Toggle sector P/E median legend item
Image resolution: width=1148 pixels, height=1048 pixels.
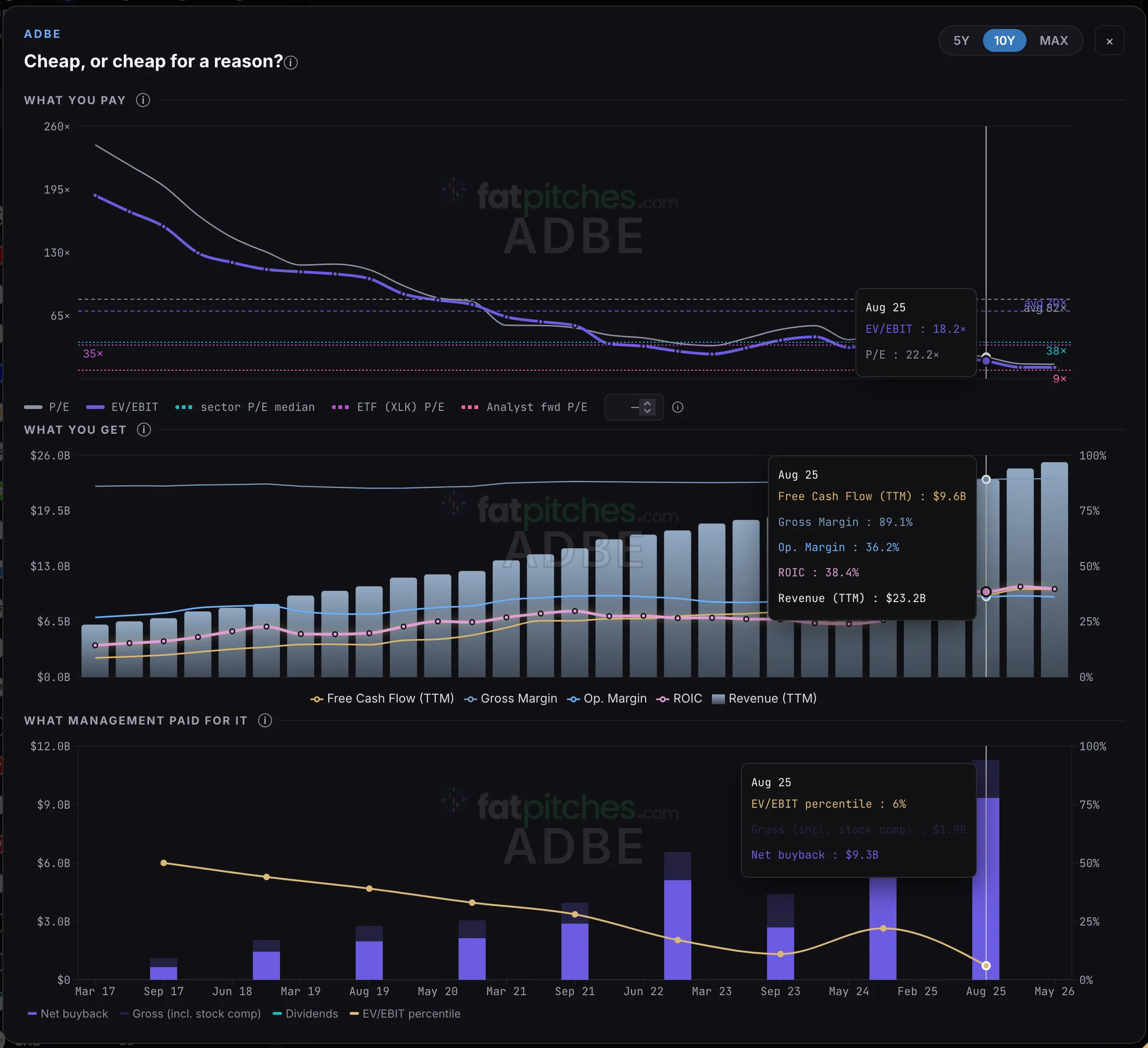click(245, 407)
